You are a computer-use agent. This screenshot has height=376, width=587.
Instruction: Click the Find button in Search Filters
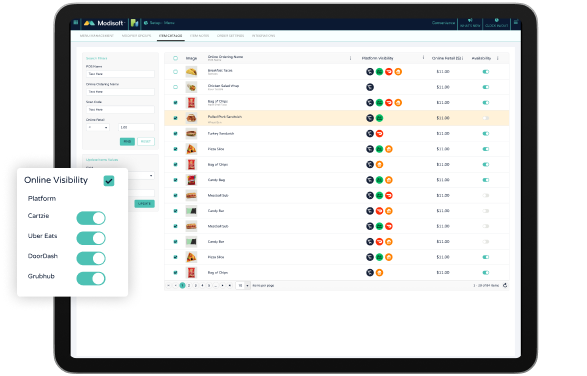pos(127,141)
